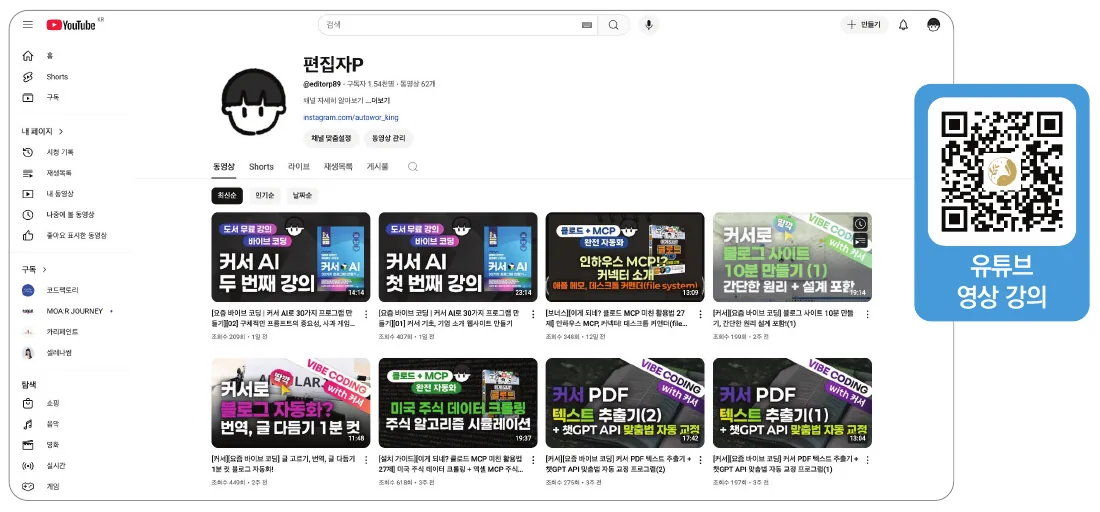Click the 편집자P channel avatar
The height and width of the screenshot is (512, 1100).
click(254, 102)
